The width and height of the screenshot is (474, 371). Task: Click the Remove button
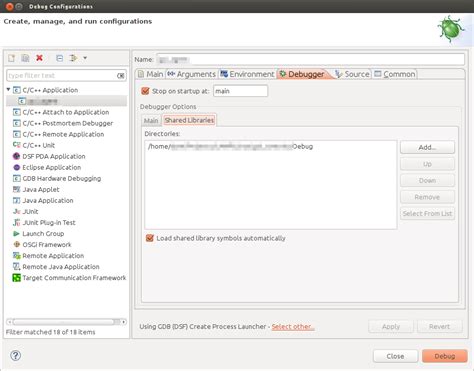427,197
